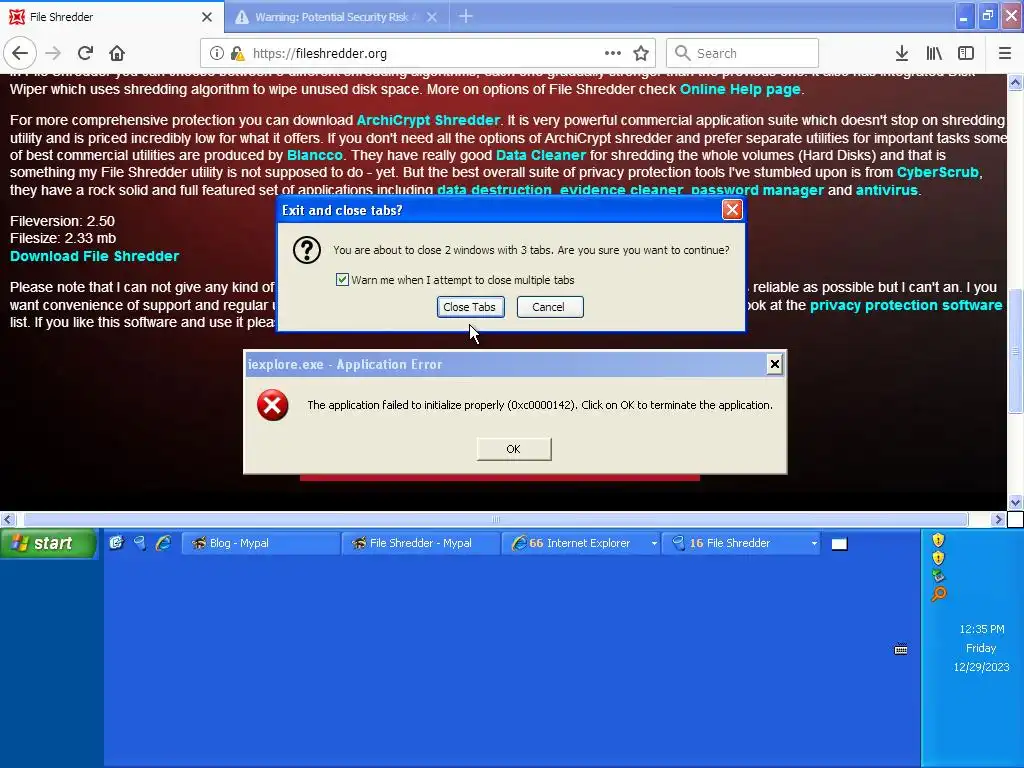Open the antivirus link
1024x768 pixels.
(x=887, y=191)
